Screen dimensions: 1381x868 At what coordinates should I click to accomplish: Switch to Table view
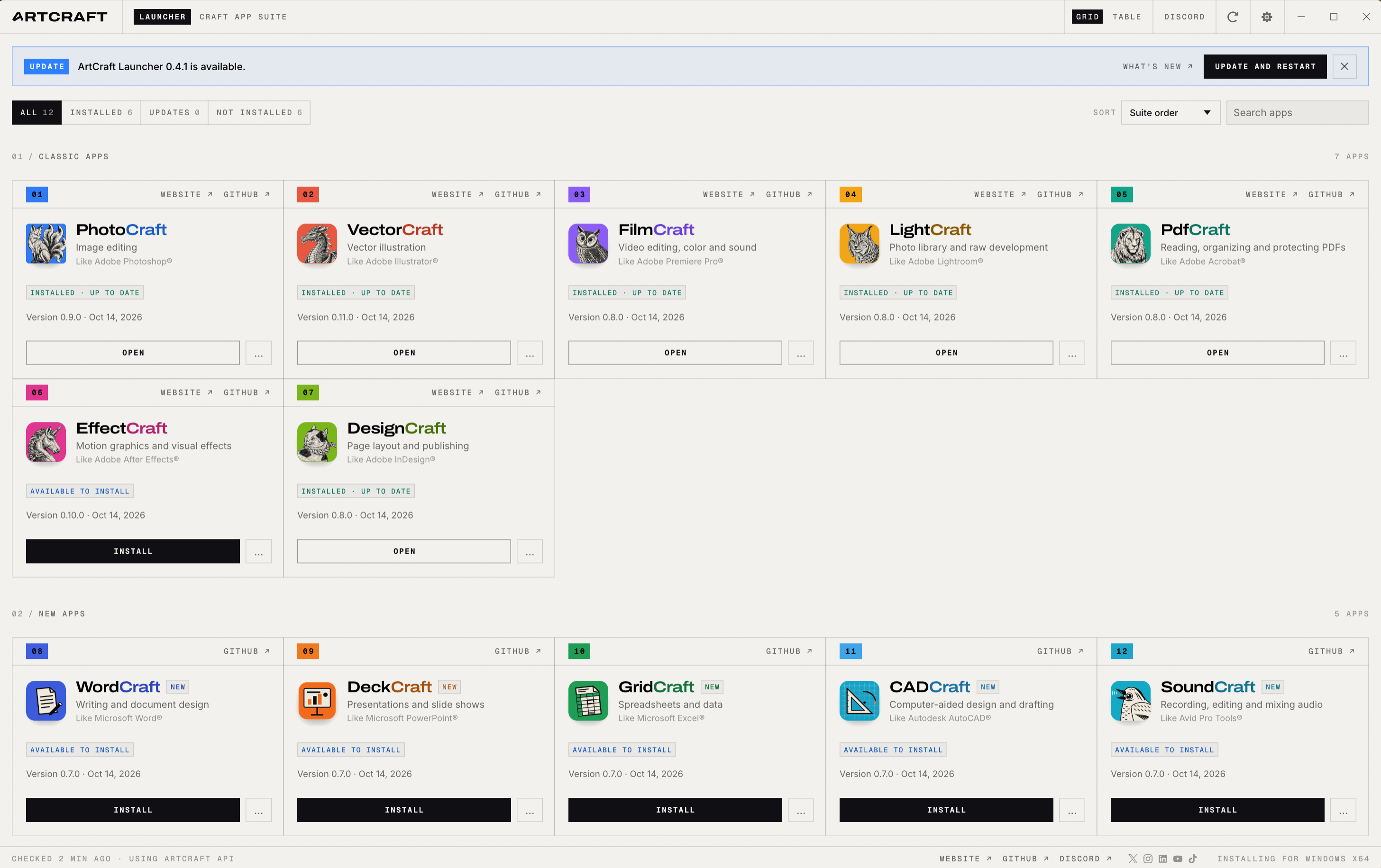coord(1127,17)
